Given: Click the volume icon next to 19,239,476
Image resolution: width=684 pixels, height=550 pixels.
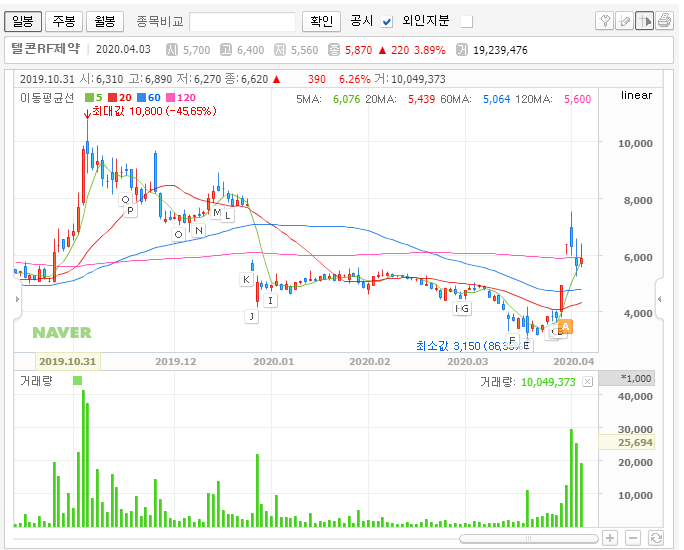Looking at the screenshot, I should coord(462,50).
